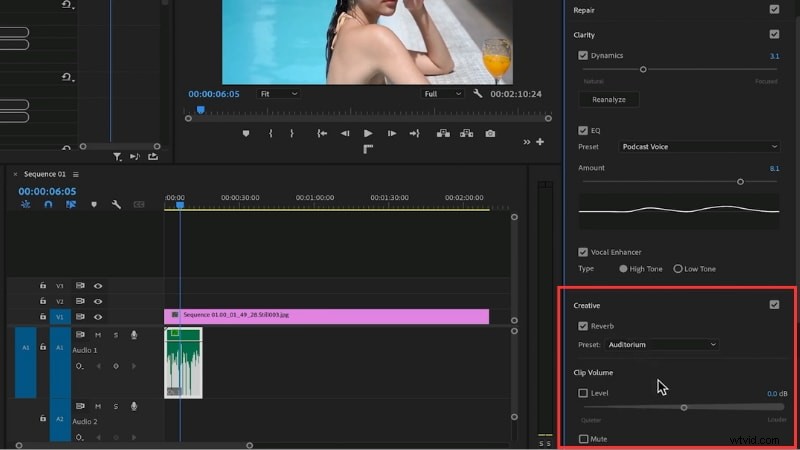Image resolution: width=800 pixels, height=450 pixels.
Task: Uncheck the EQ checkbox
Action: pyautogui.click(x=583, y=131)
